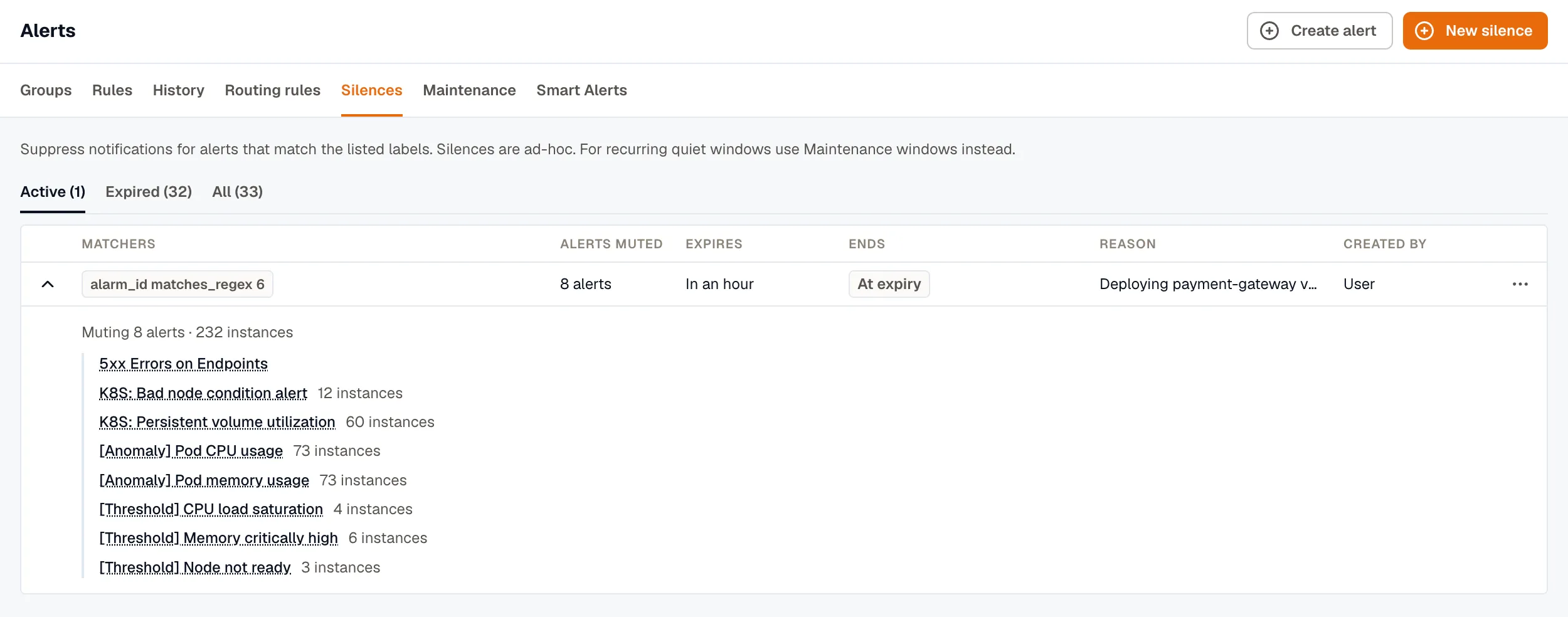The width and height of the screenshot is (1568, 617).
Task: Click the Expires column header
Action: tap(714, 244)
